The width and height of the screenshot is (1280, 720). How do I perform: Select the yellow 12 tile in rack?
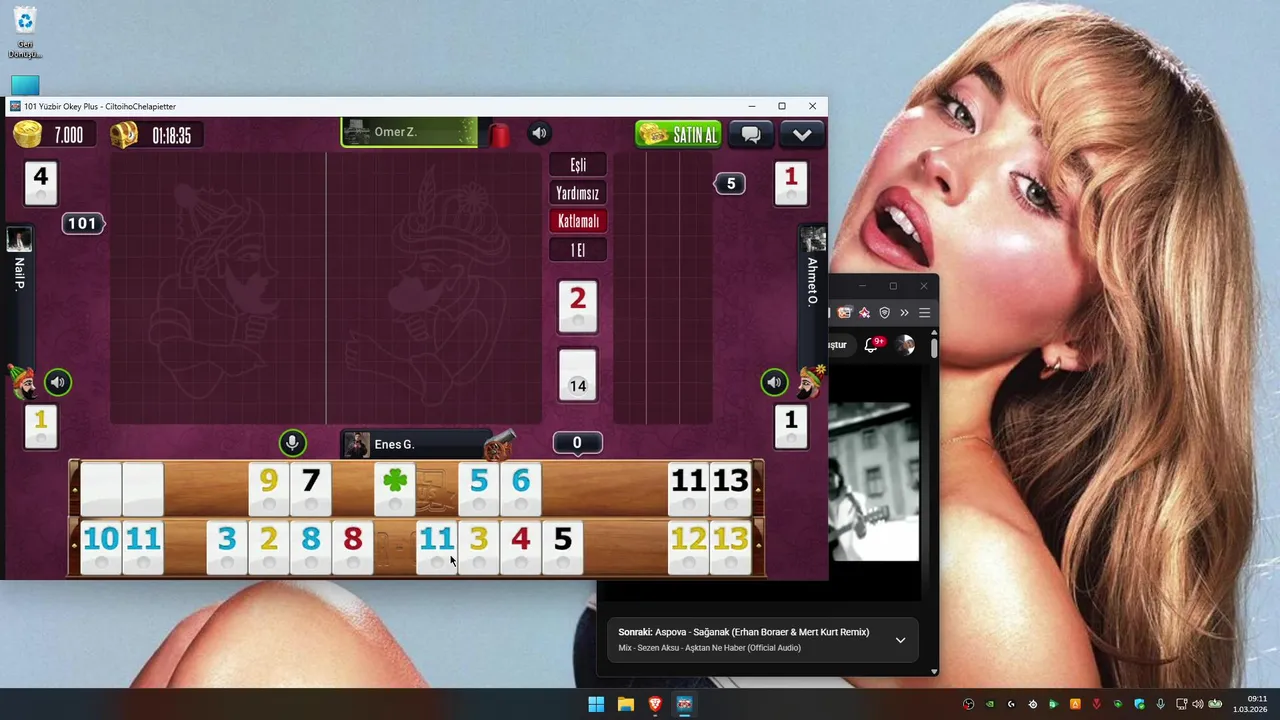pyautogui.click(x=688, y=546)
